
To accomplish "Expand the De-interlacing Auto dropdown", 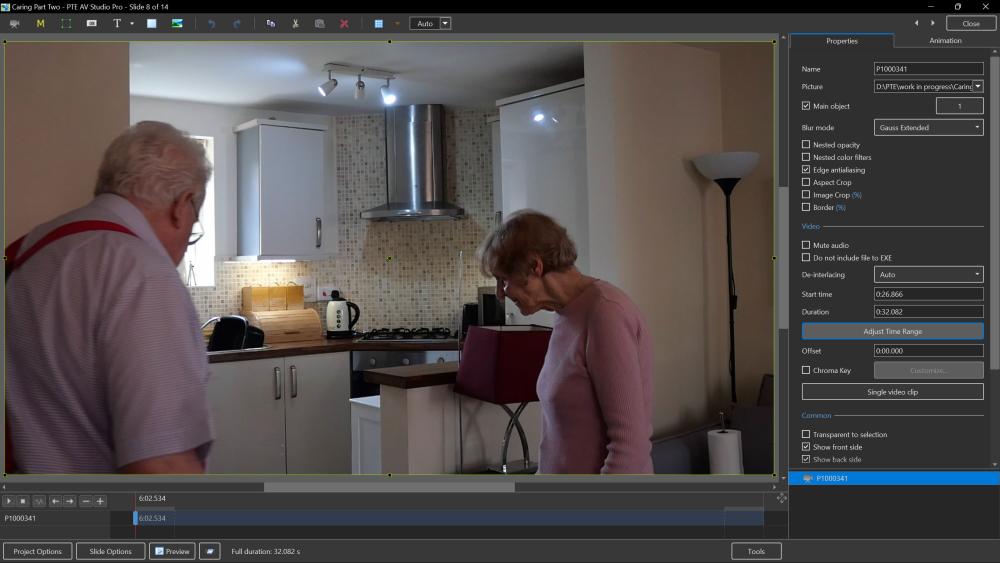I will coord(928,275).
